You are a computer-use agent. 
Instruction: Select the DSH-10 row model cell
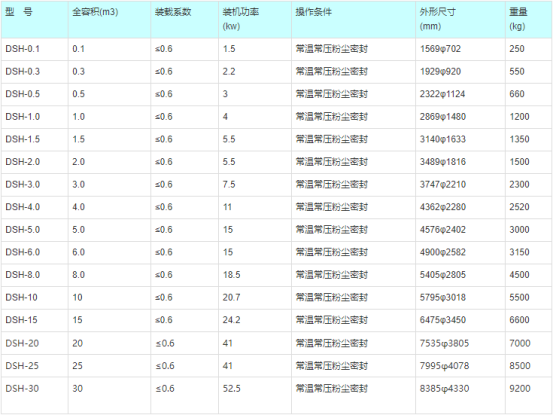click(x=35, y=298)
